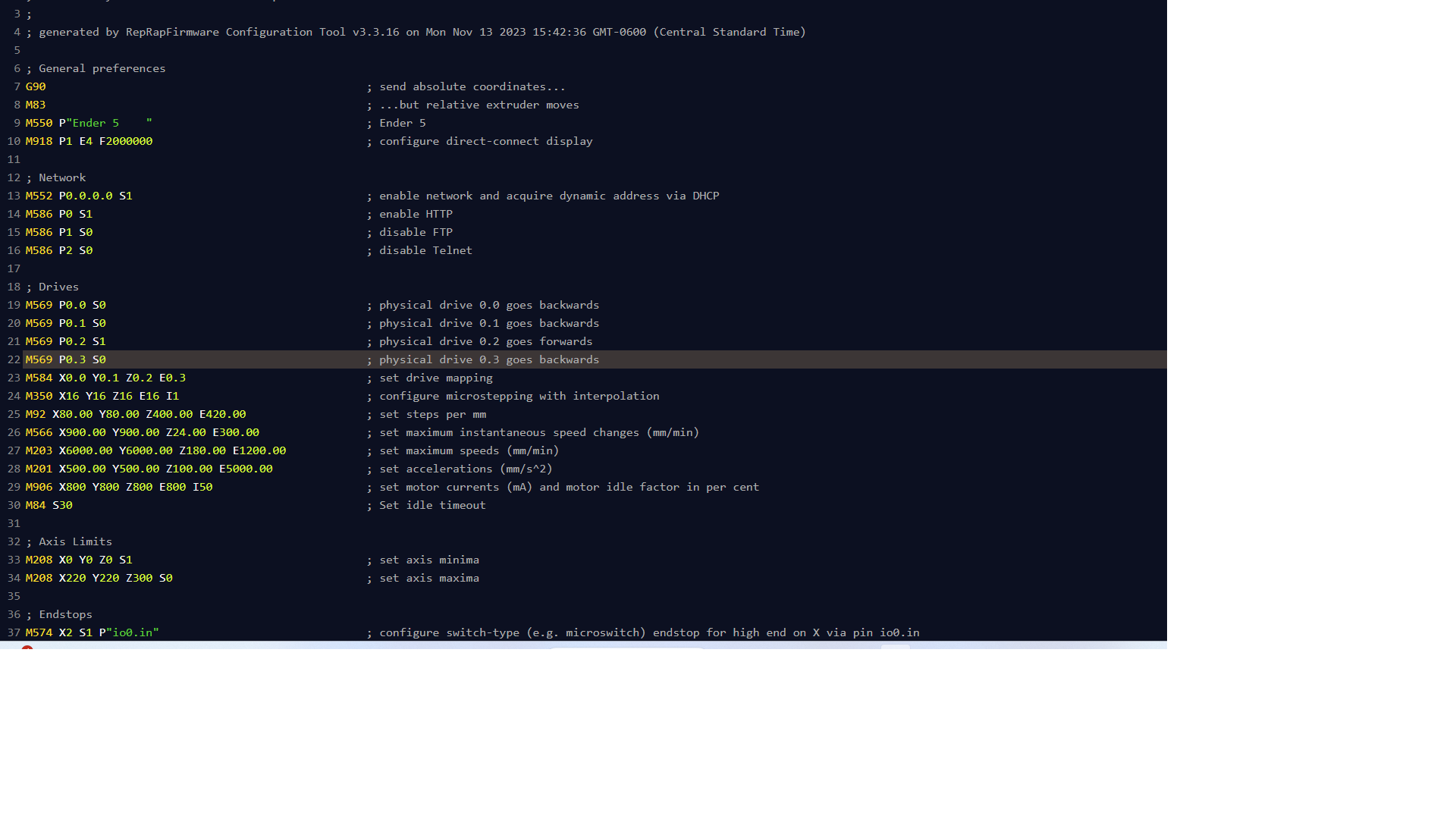Click the '; disable Telnet' comment
Screen dimensions: 1456x819
point(419,250)
